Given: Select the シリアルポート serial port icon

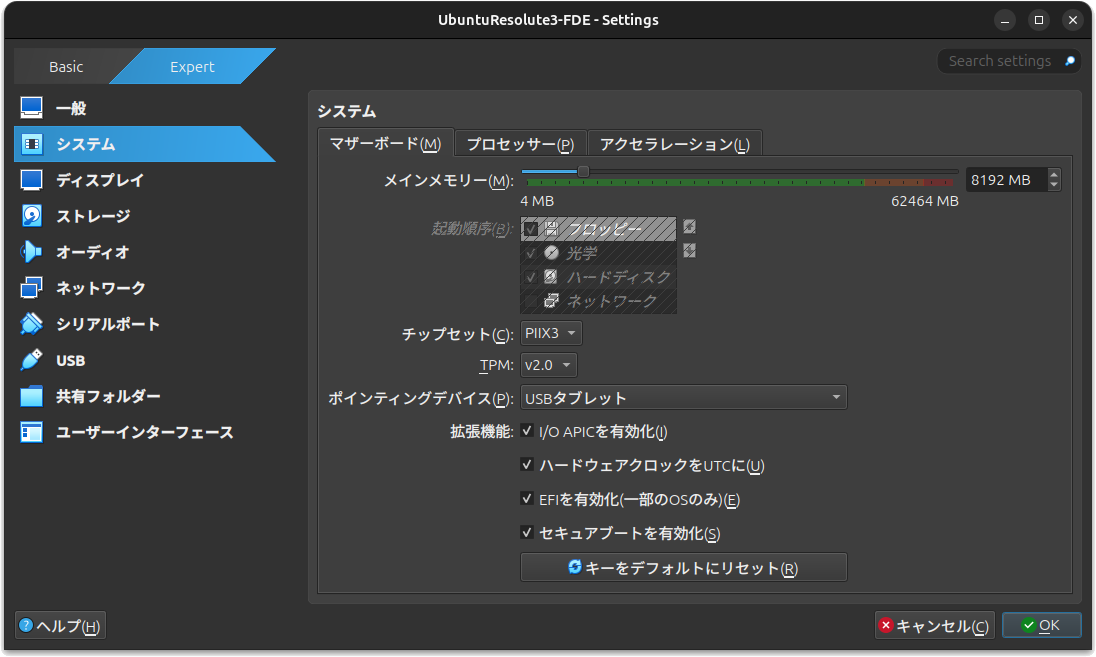Looking at the screenshot, I should (32, 324).
